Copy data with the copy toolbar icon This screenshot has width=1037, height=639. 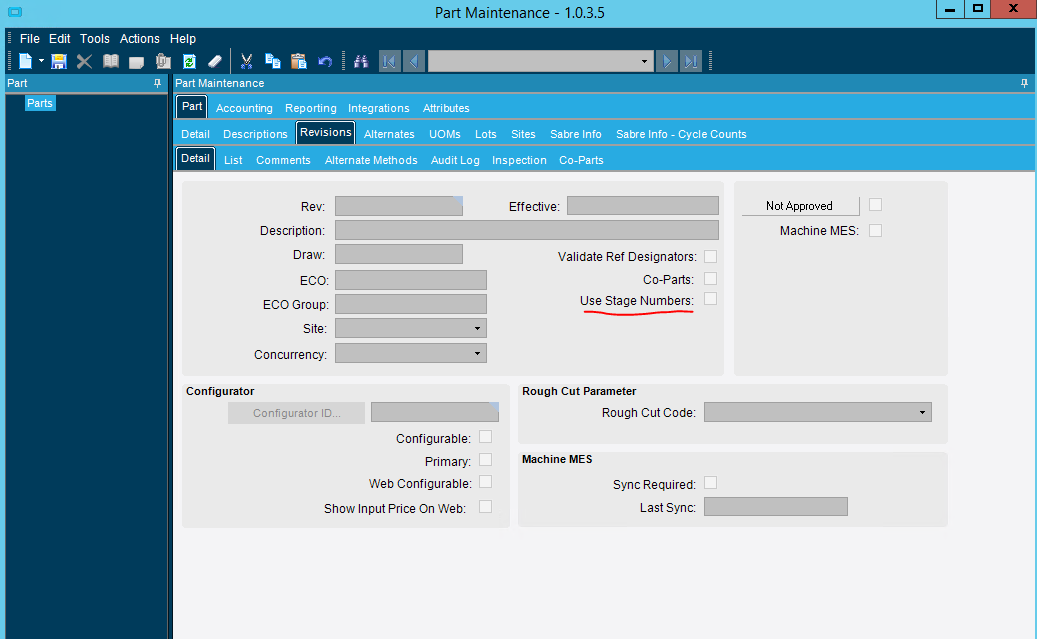click(272, 61)
